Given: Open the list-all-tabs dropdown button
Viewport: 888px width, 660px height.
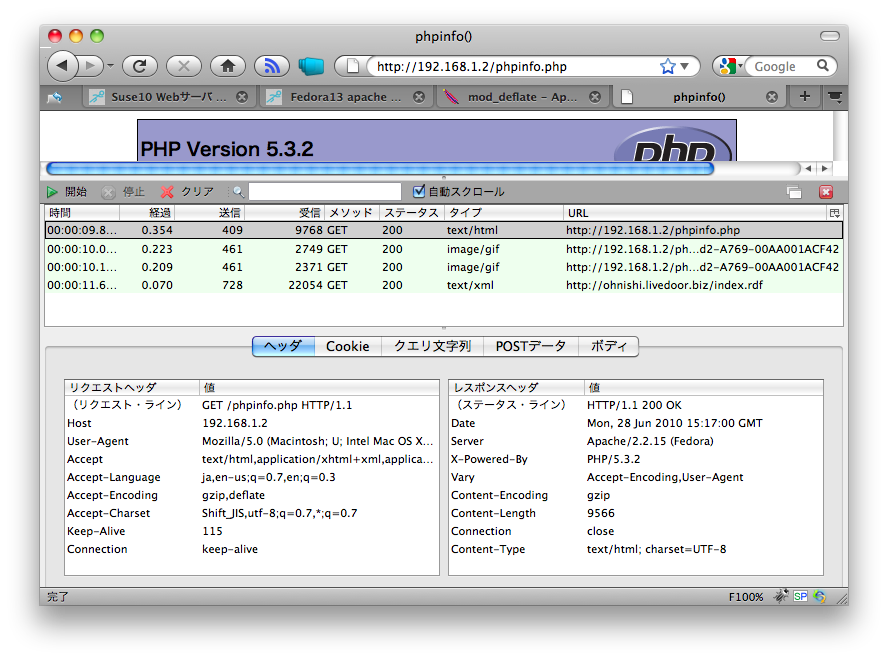Looking at the screenshot, I should (835, 96).
